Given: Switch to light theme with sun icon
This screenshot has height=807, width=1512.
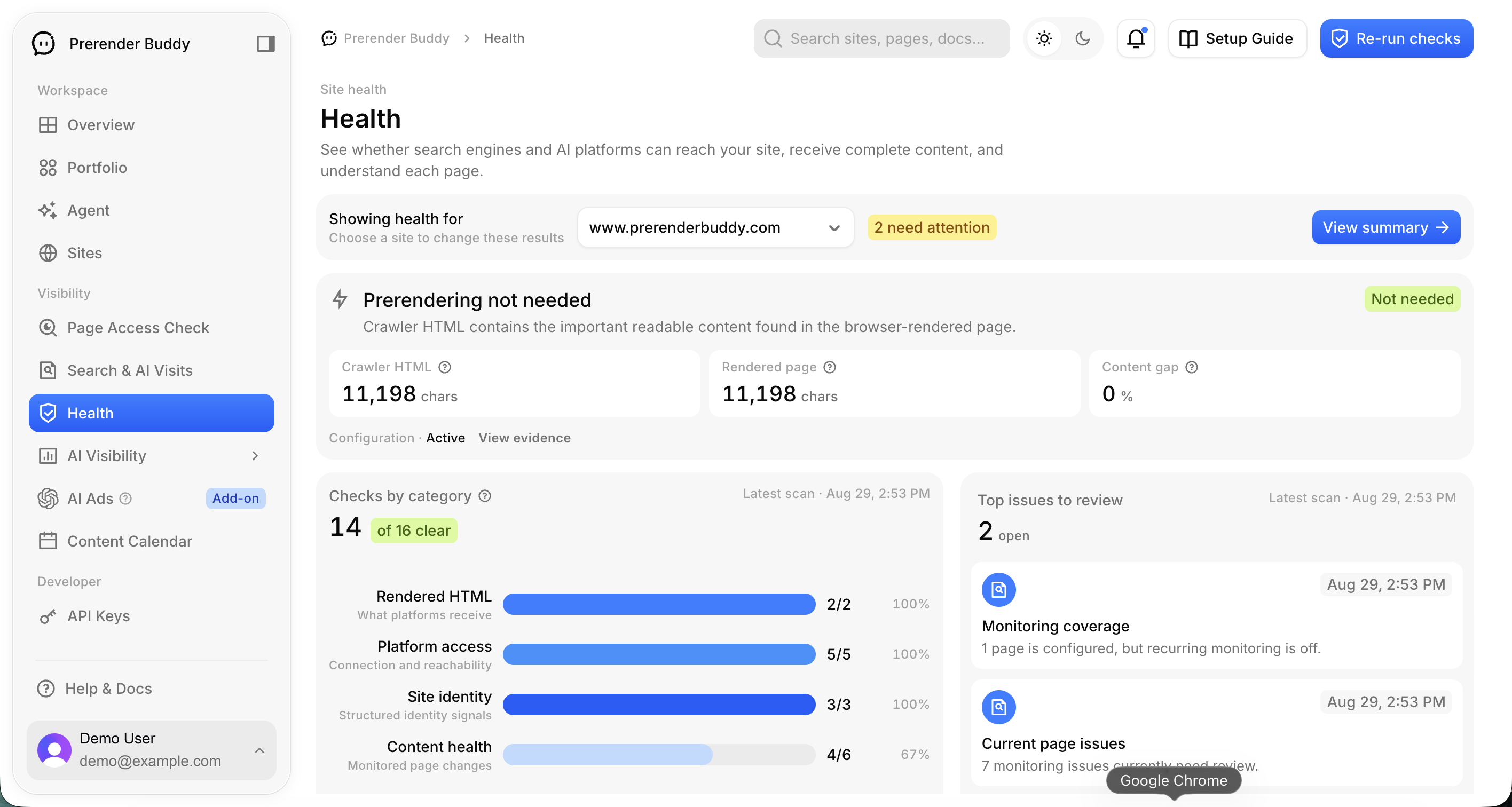Looking at the screenshot, I should [1044, 38].
